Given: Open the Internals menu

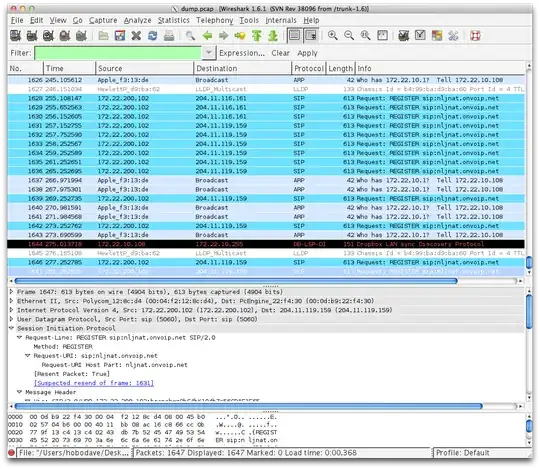Looking at the screenshot, I should (x=281, y=20).
